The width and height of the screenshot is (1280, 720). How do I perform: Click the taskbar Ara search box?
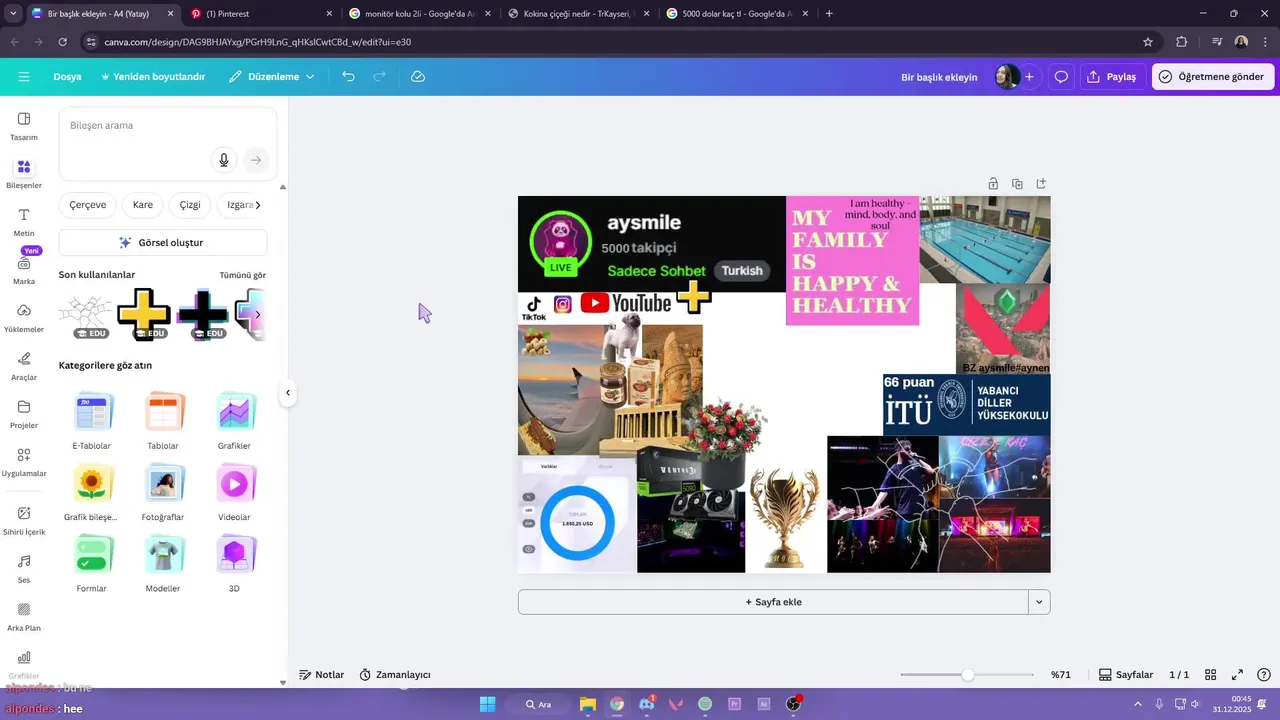tap(539, 704)
